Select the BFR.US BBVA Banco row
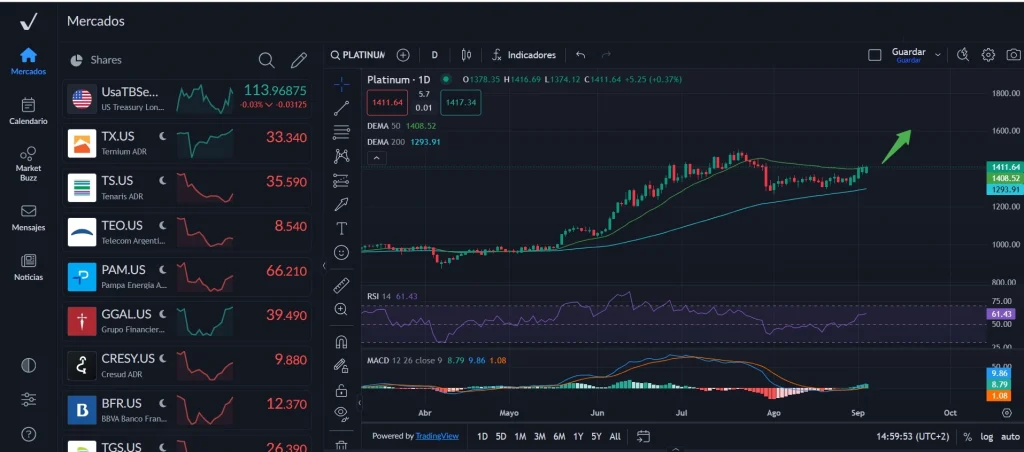The image size is (1024, 452). (x=187, y=409)
